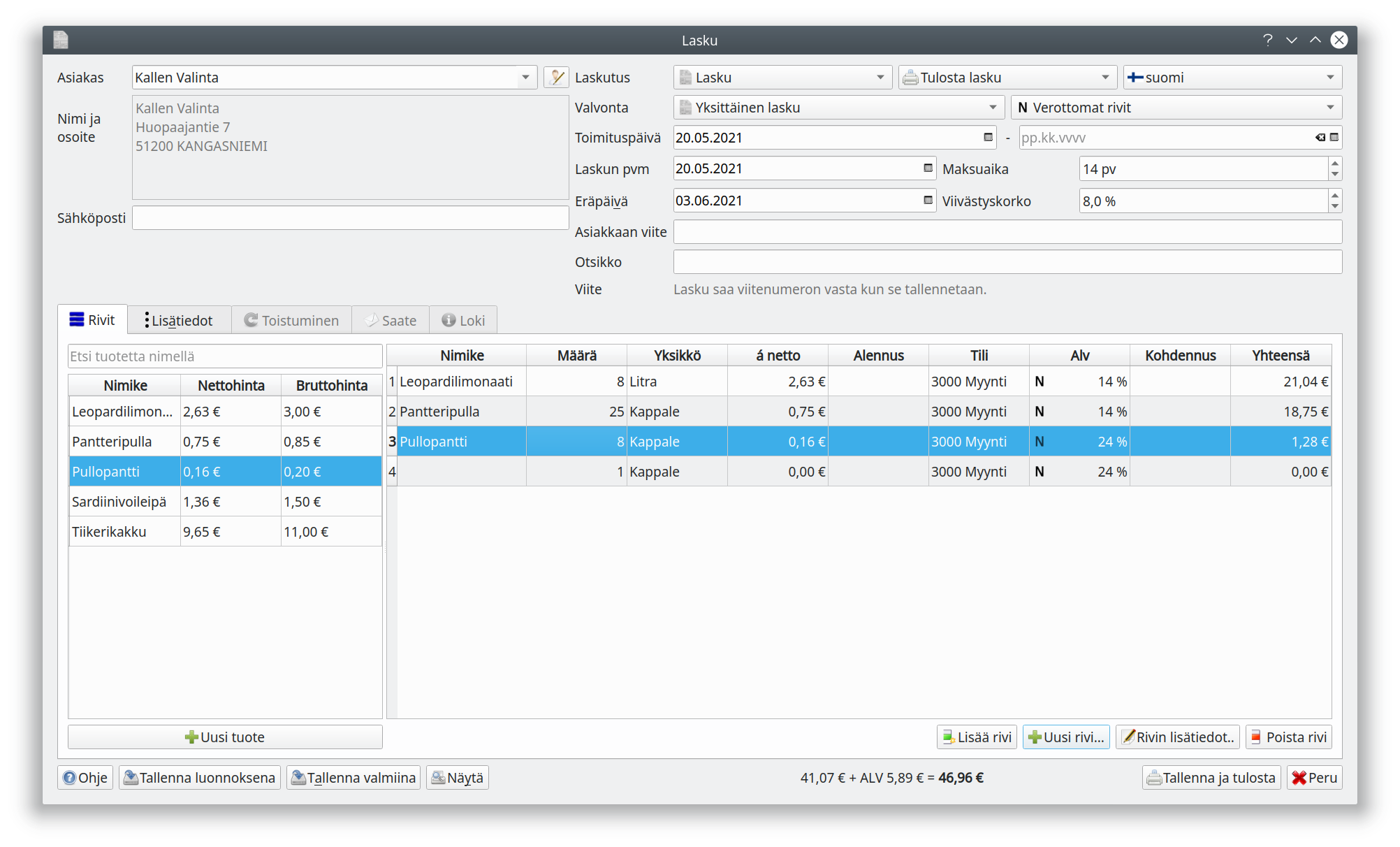Click the Etsi tuotetta nimellä search field

click(x=225, y=356)
